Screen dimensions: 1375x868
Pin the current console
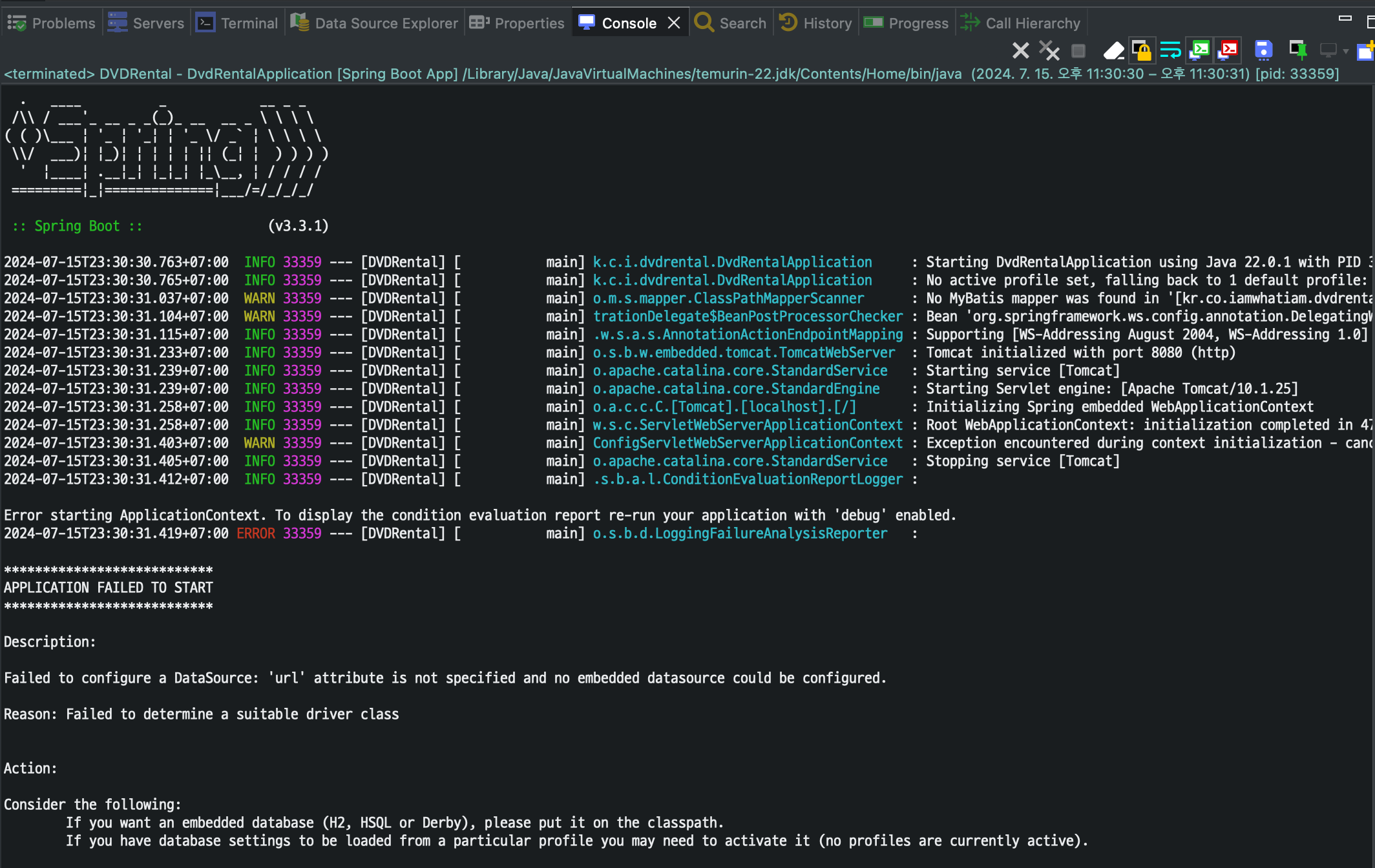tap(1297, 50)
